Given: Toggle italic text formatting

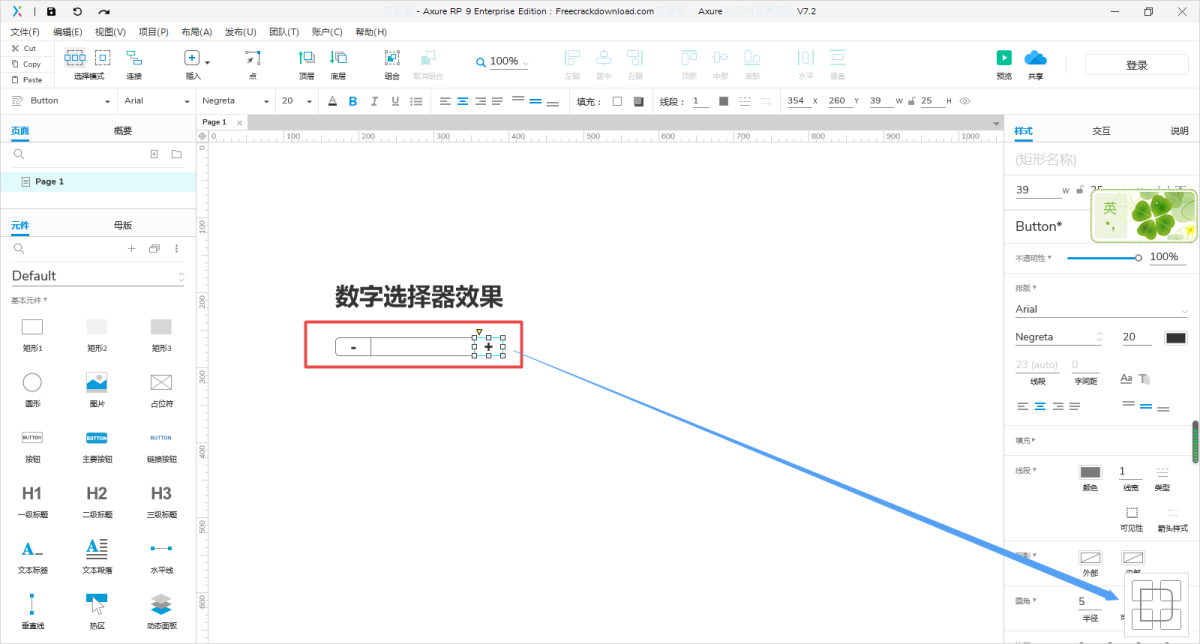Looking at the screenshot, I should point(374,101).
